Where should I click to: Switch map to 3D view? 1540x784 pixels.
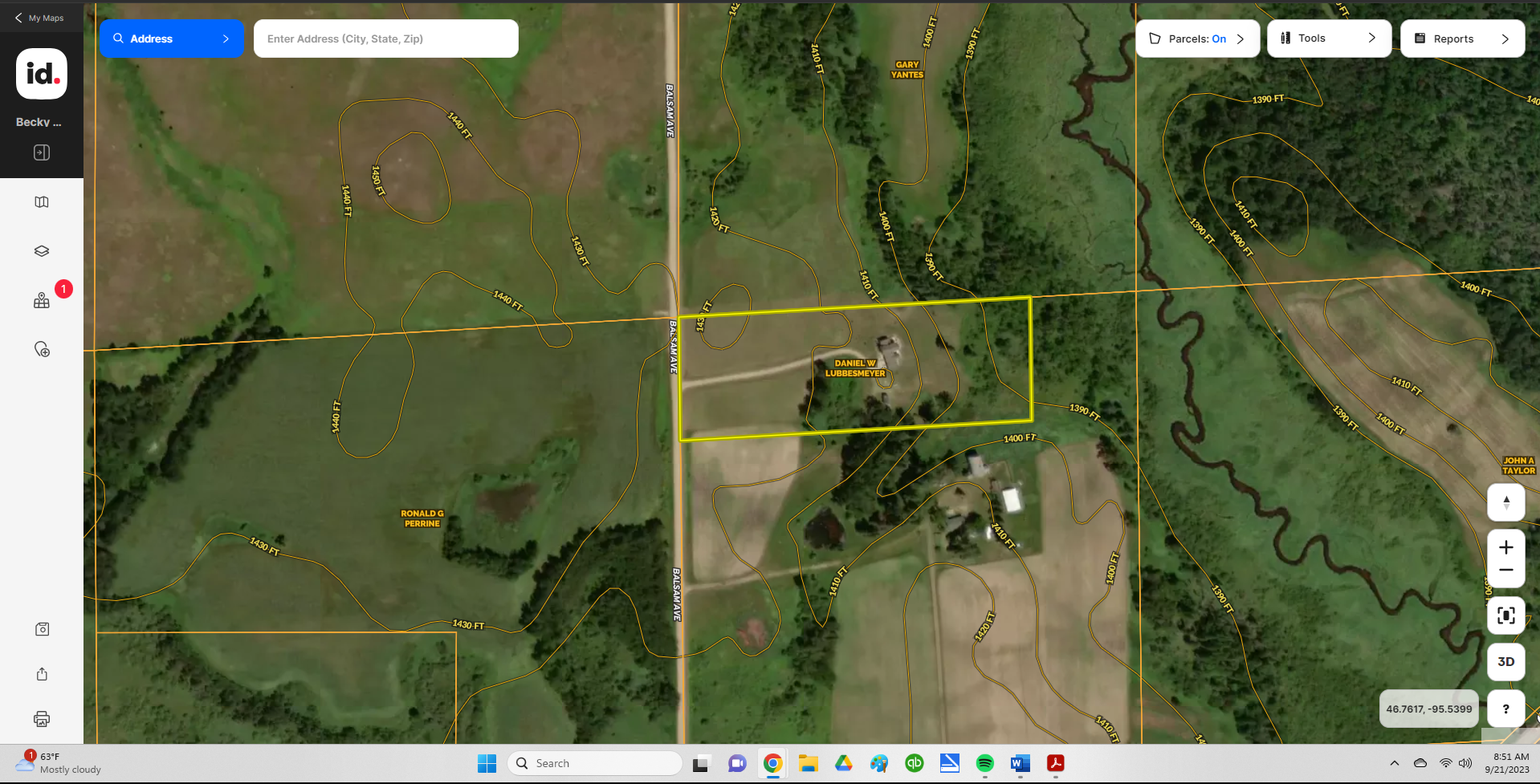point(1505,662)
